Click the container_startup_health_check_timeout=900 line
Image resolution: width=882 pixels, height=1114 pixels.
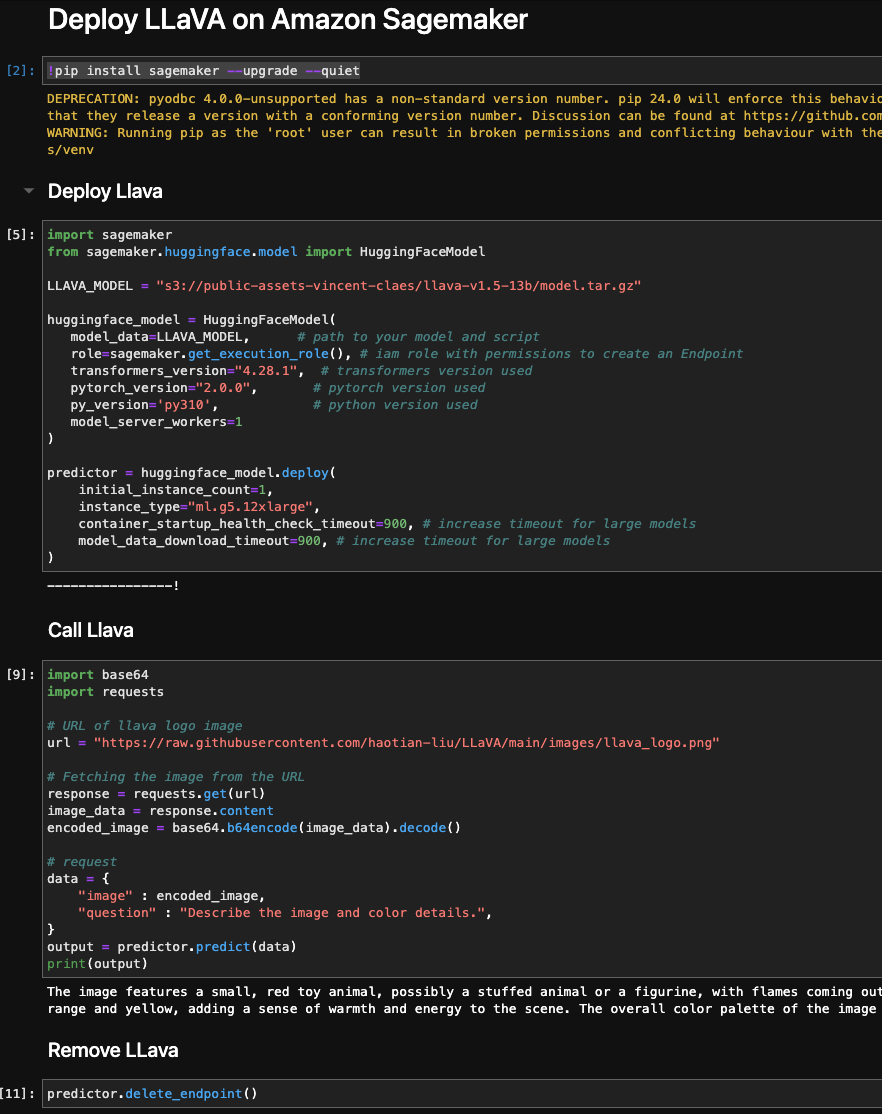pyautogui.click(x=387, y=524)
